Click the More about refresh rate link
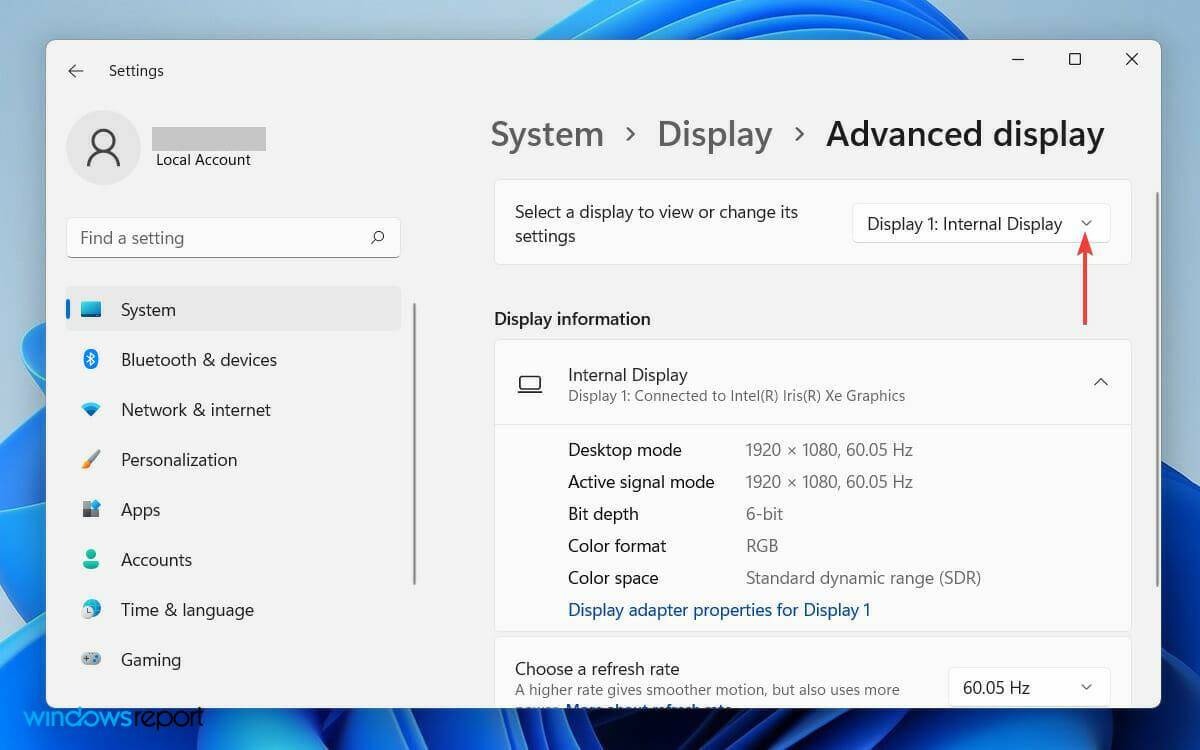Image resolution: width=1200 pixels, height=750 pixels. point(651,705)
